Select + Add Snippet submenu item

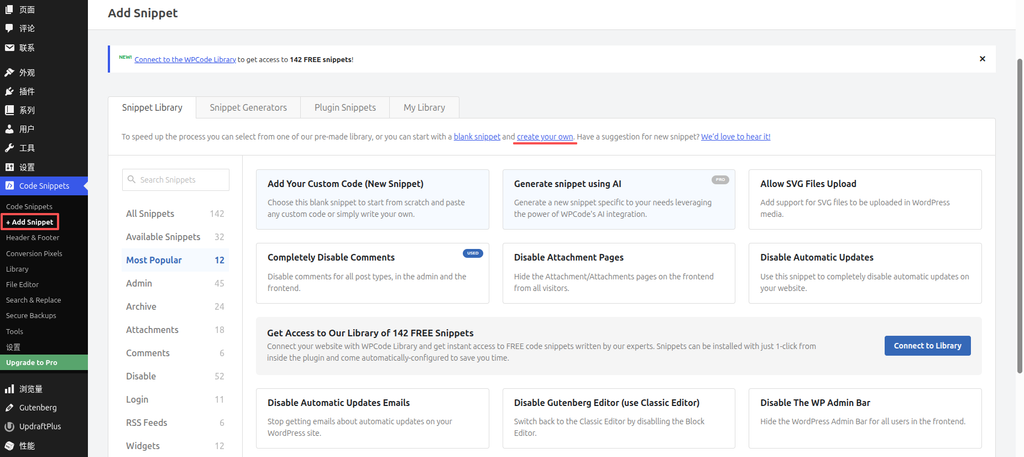[29, 222]
